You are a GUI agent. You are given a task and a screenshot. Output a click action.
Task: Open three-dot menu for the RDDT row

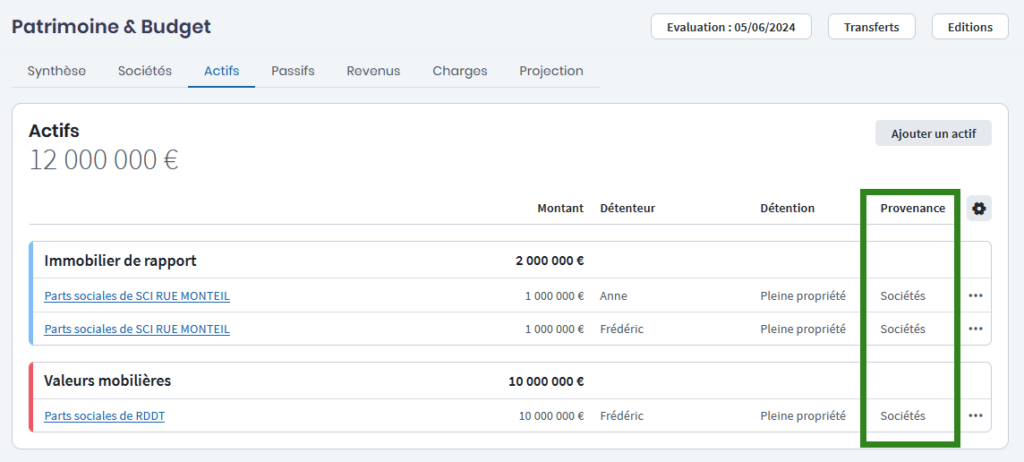[x=975, y=416]
